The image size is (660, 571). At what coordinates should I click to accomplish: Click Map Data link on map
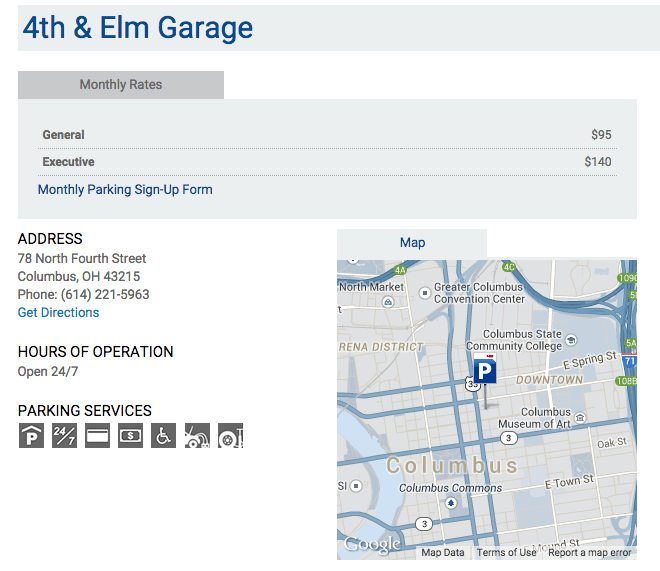443,552
